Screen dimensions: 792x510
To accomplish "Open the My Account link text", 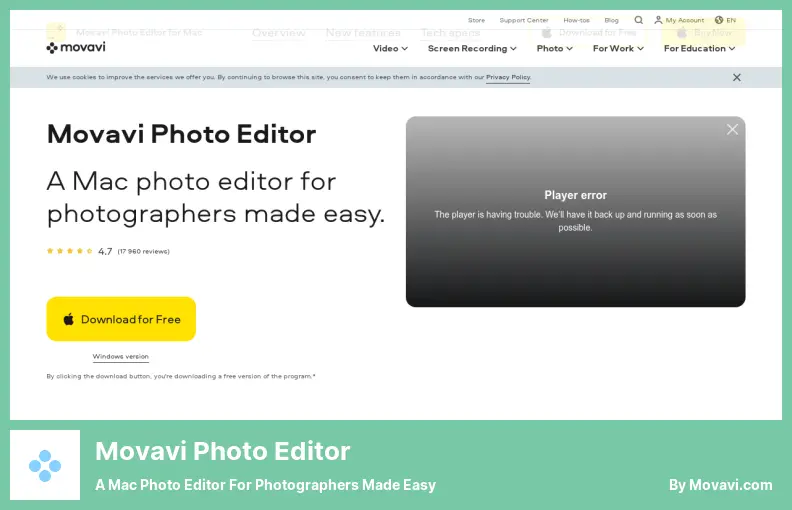I will click(684, 20).
